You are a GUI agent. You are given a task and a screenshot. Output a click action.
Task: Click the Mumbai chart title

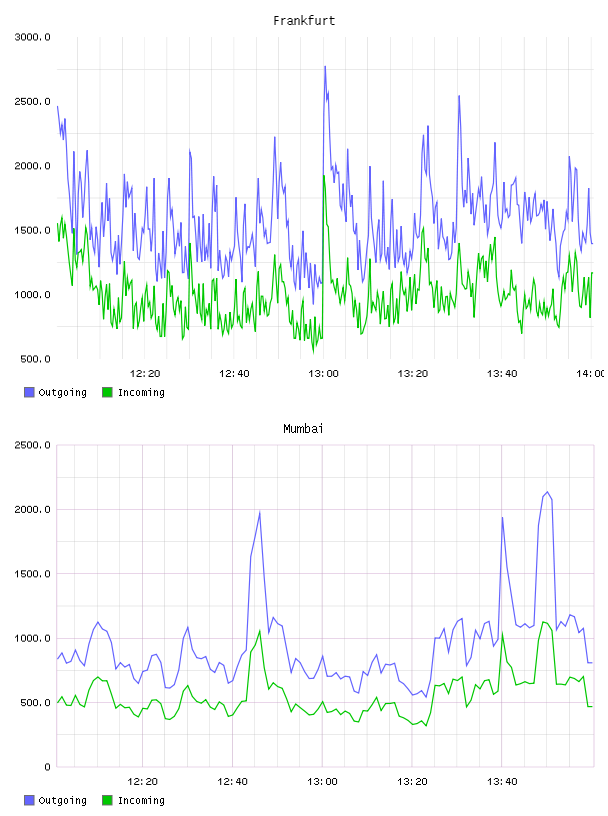coord(303,429)
